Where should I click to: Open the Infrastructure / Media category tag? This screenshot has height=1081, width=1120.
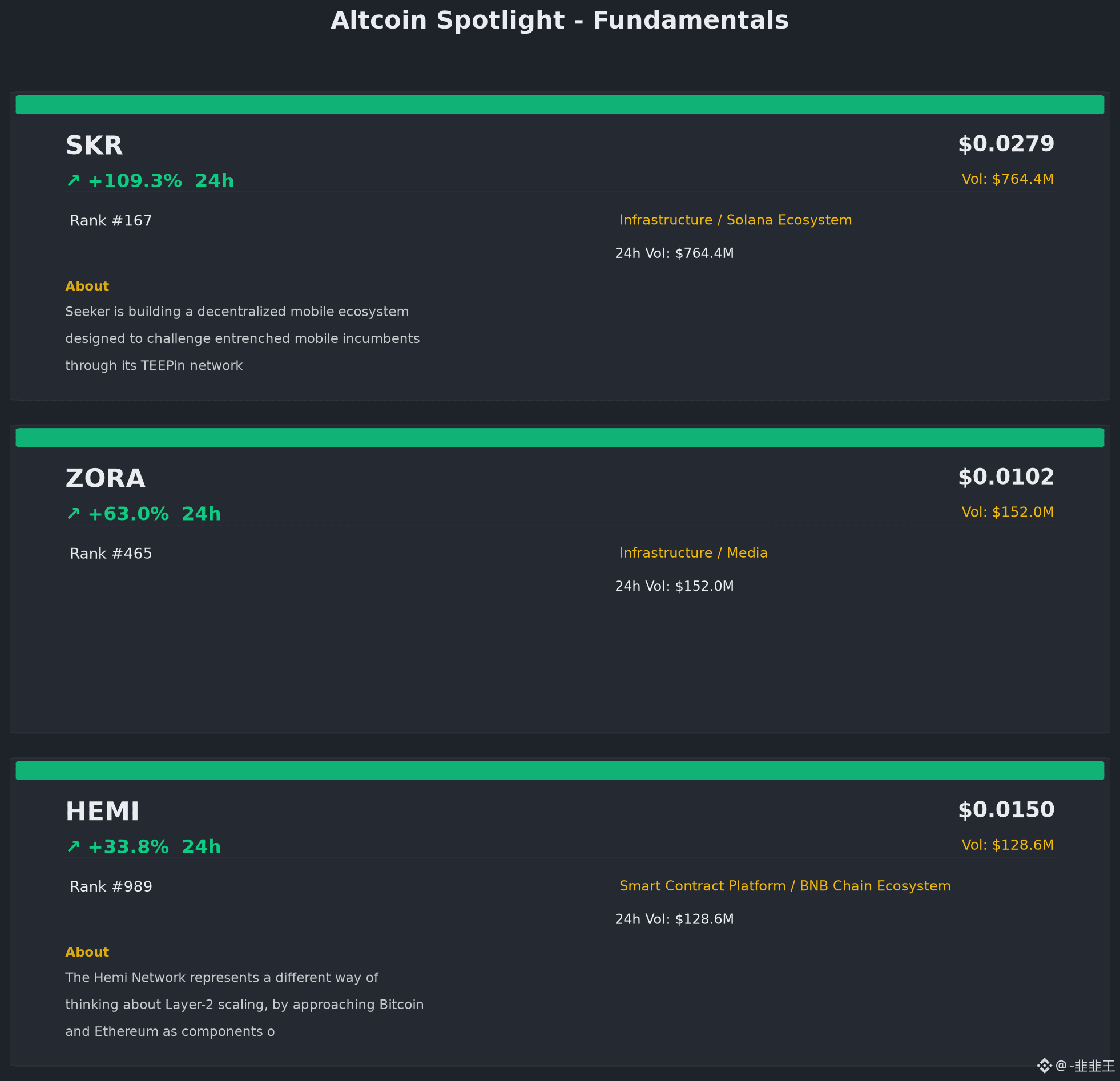[693, 553]
